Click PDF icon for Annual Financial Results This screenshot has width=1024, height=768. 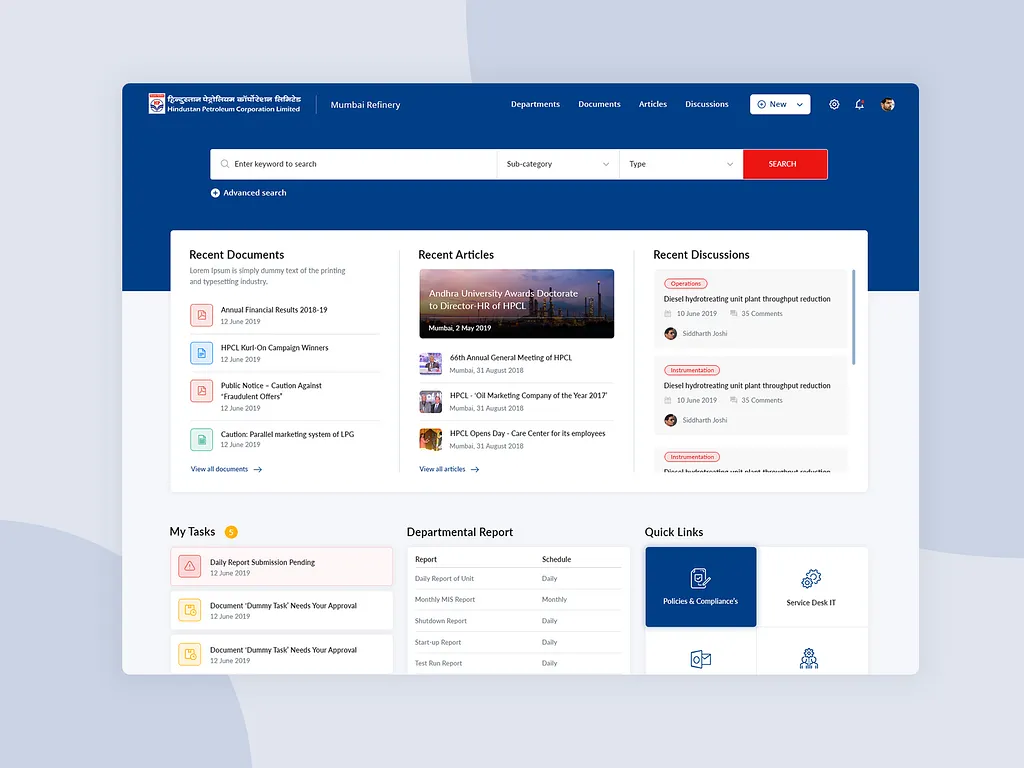click(201, 315)
